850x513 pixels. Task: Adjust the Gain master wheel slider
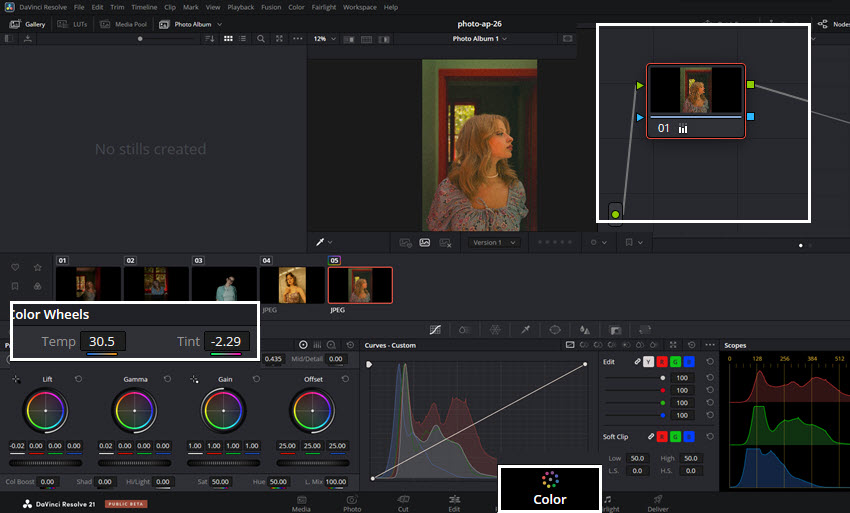[223, 463]
